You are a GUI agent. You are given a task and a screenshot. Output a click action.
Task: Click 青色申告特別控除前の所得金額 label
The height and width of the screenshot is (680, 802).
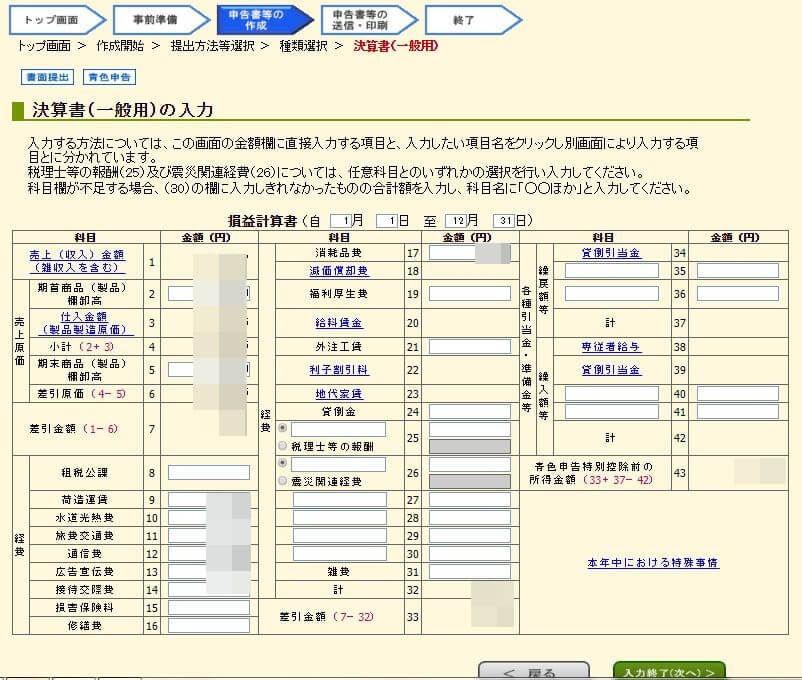point(591,473)
